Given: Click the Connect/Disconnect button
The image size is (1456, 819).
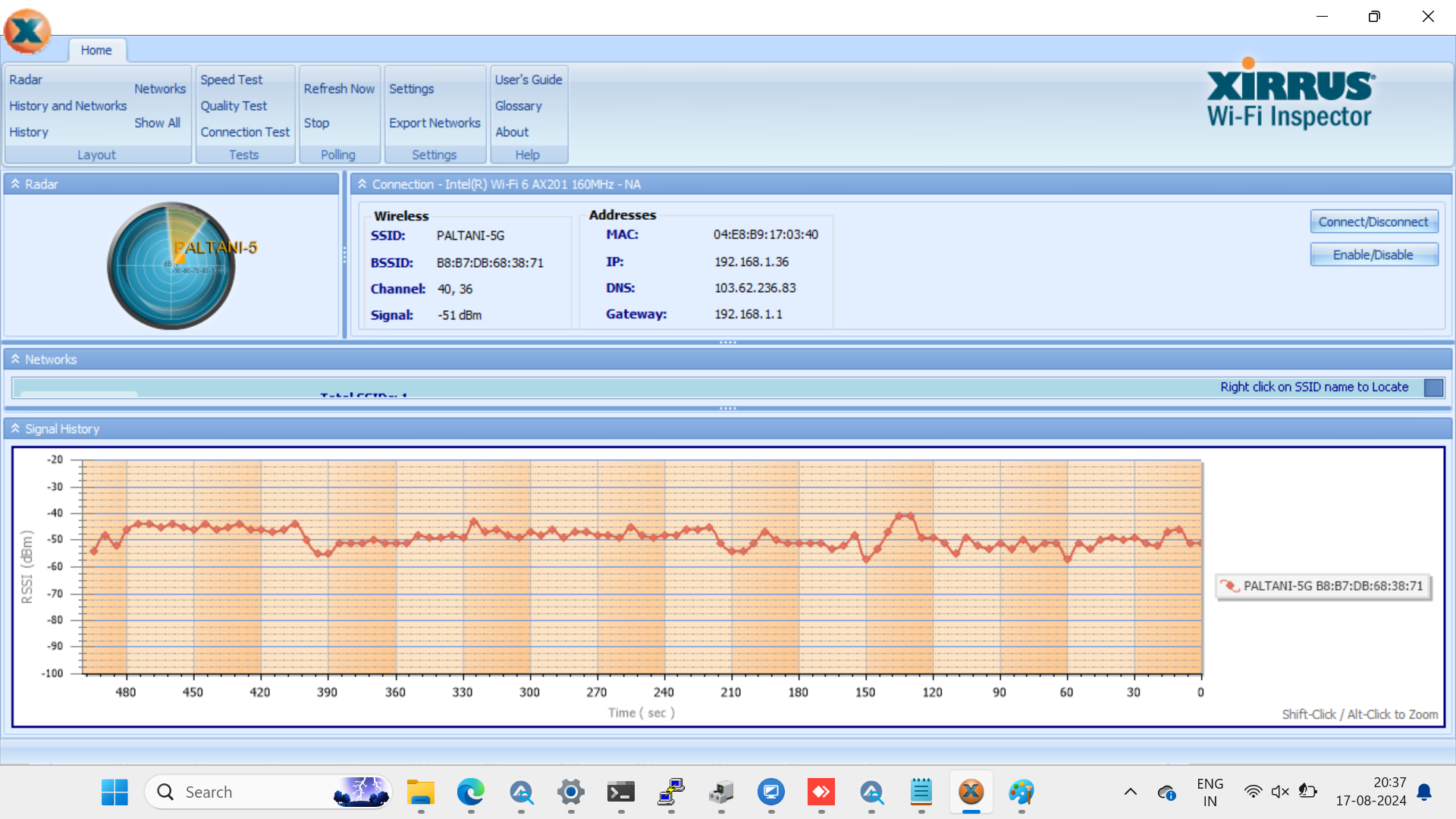Looking at the screenshot, I should pos(1373,222).
